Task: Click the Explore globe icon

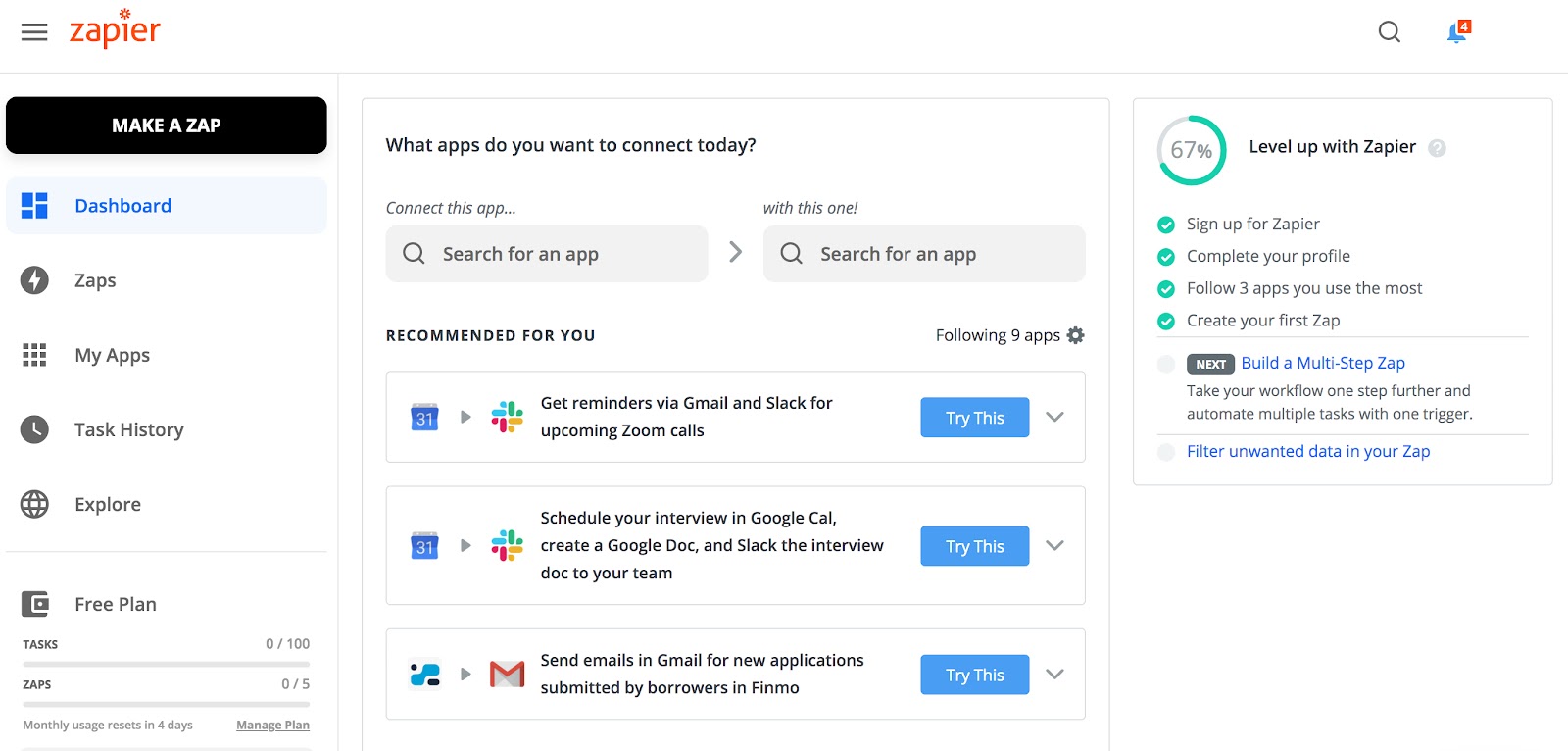Action: pos(34,504)
